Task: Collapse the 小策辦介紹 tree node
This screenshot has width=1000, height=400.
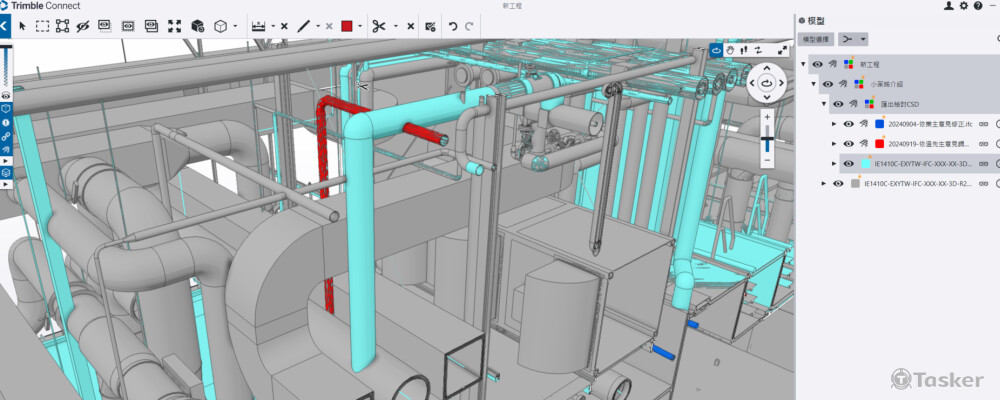Action: coord(814,84)
